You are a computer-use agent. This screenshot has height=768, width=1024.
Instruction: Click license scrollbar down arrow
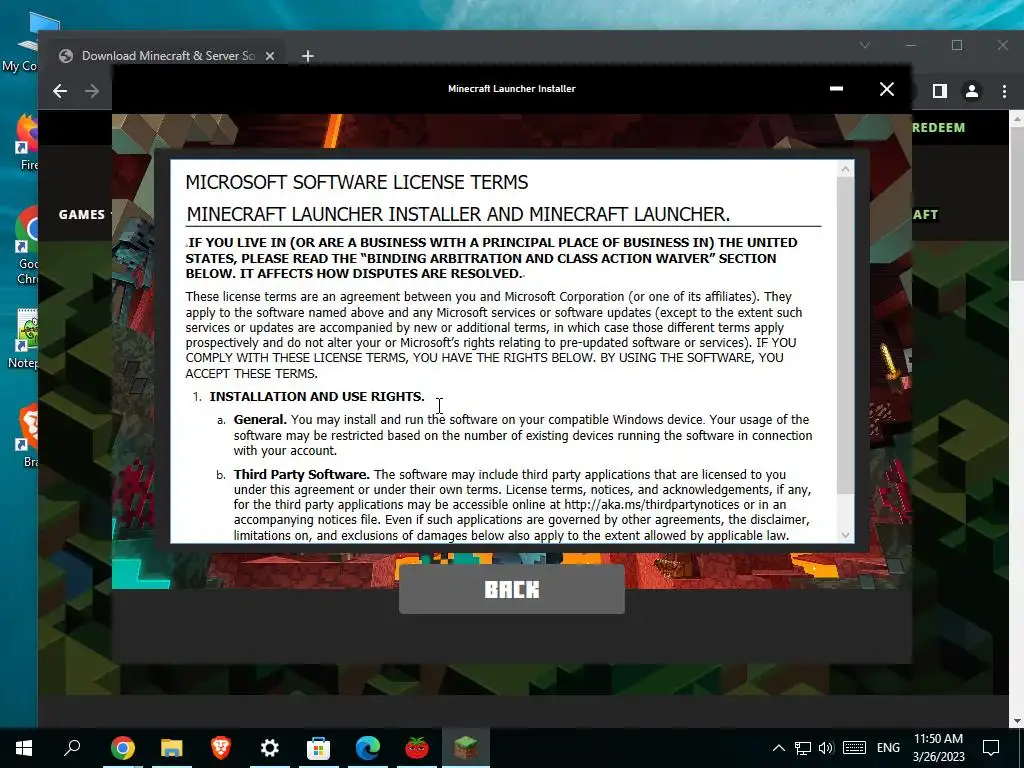(x=845, y=535)
